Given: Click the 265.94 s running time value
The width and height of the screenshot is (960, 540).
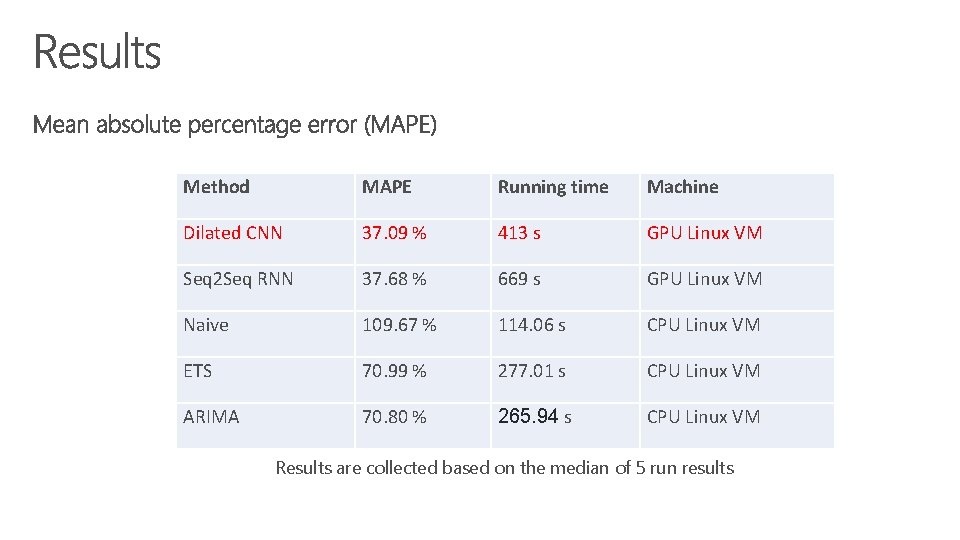Looking at the screenshot, I should (534, 416).
